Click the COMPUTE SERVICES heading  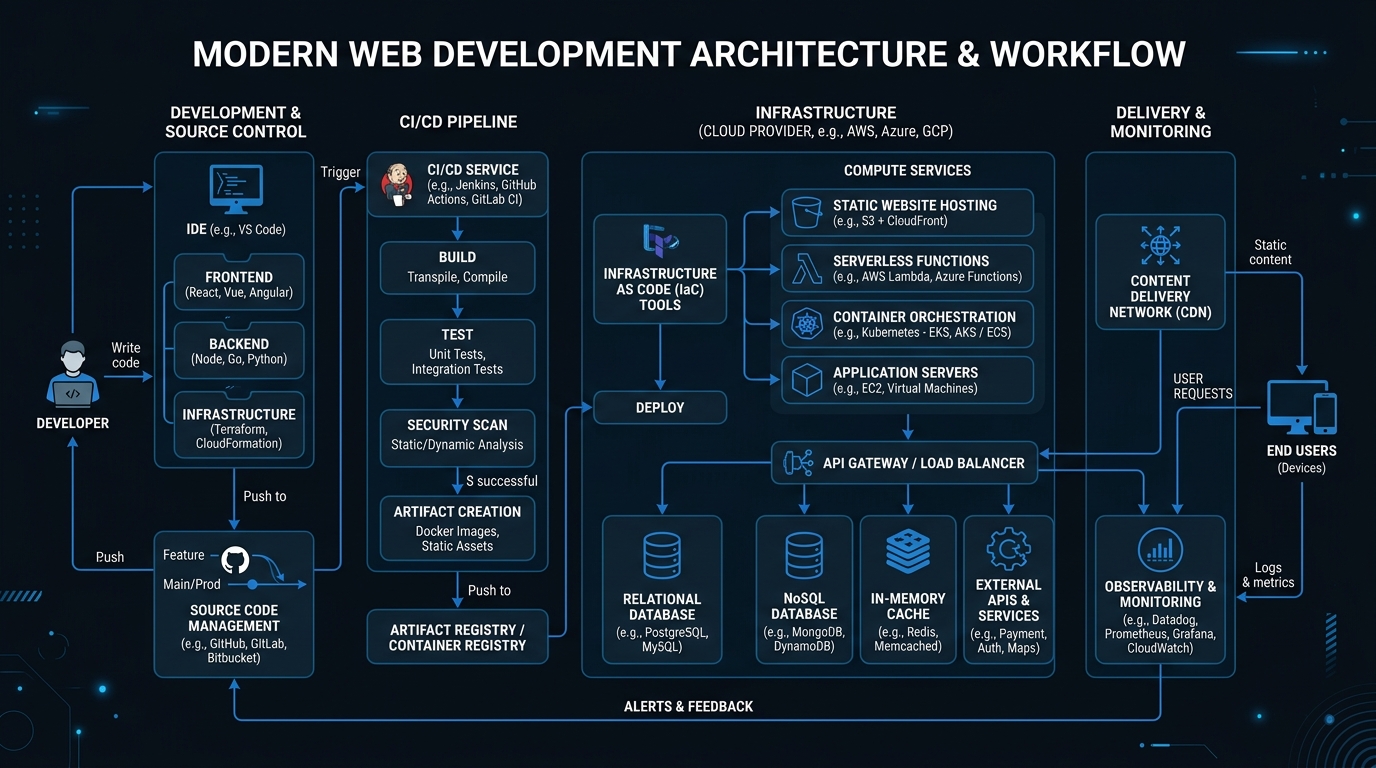(908, 171)
